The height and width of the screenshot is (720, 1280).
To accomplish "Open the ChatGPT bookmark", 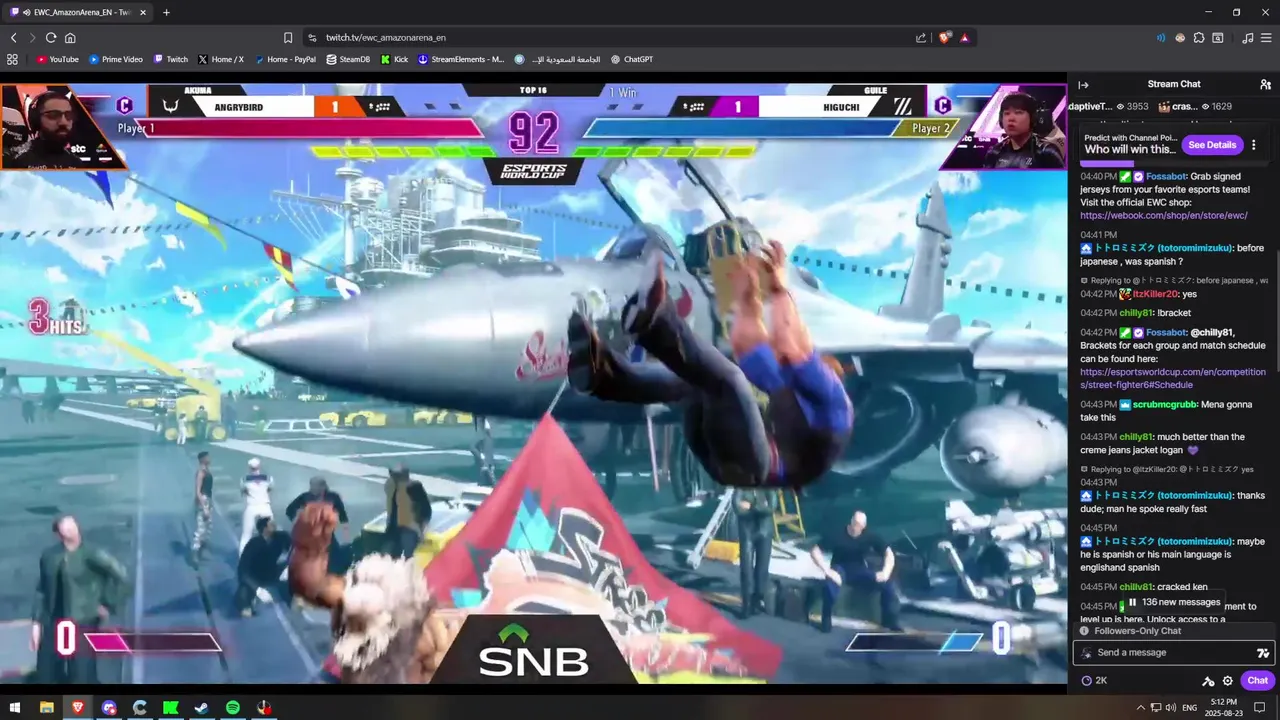I will 631,60.
